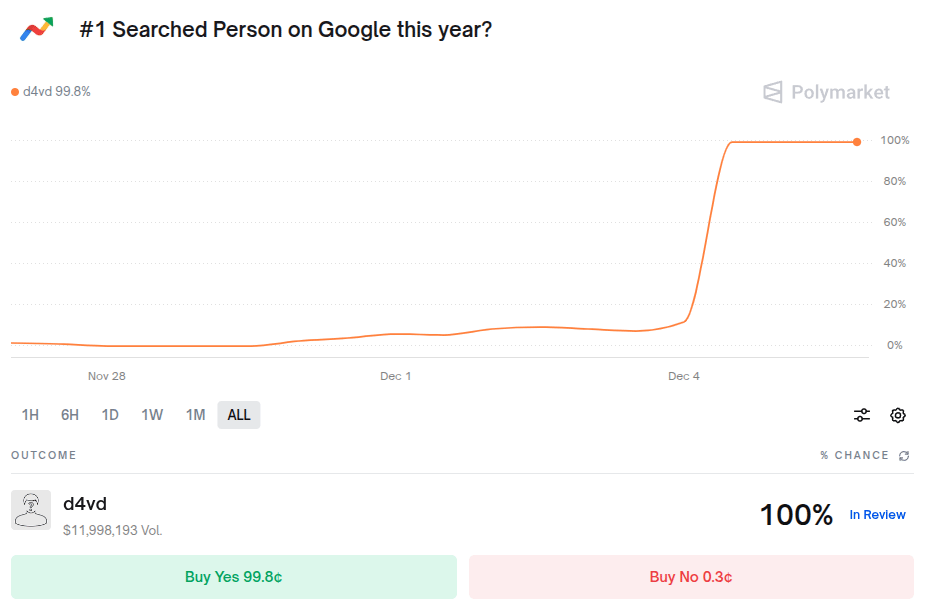Image resolution: width=930 pixels, height=610 pixels.
Task: Click the market title heading
Action: pyautogui.click(x=285, y=29)
